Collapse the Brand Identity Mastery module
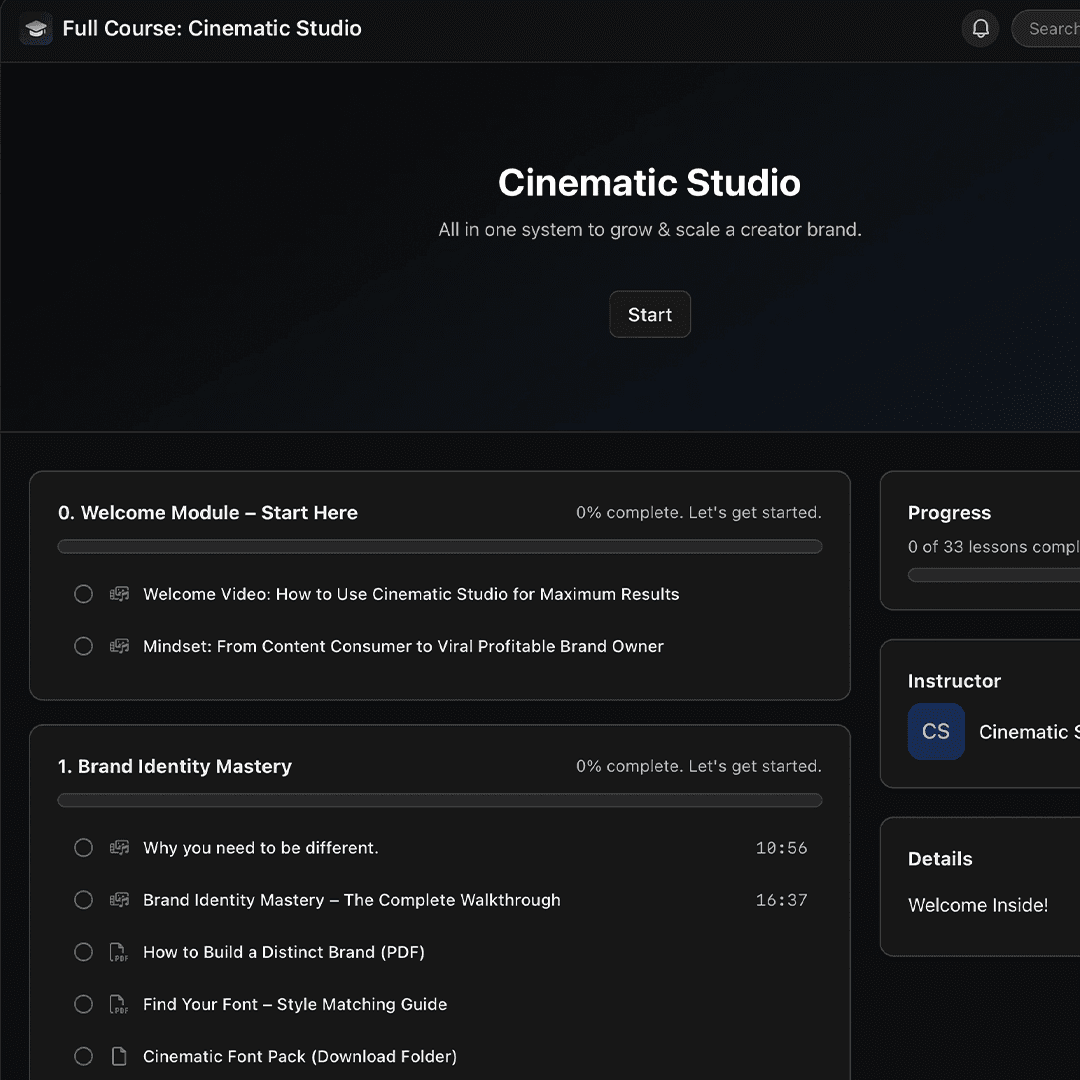Screen dimensions: 1080x1080 pyautogui.click(x=174, y=766)
